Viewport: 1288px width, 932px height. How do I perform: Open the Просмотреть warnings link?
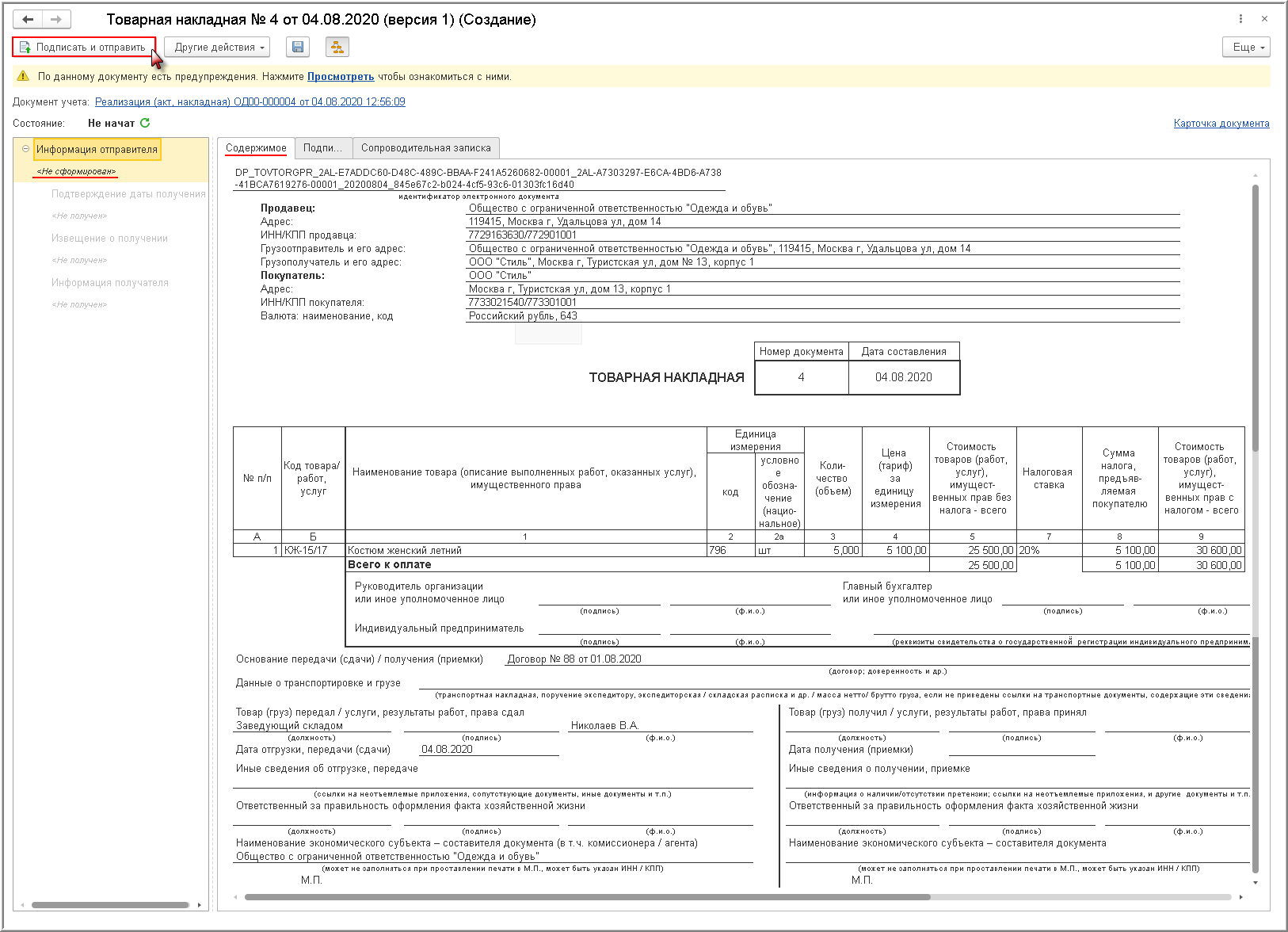[341, 77]
